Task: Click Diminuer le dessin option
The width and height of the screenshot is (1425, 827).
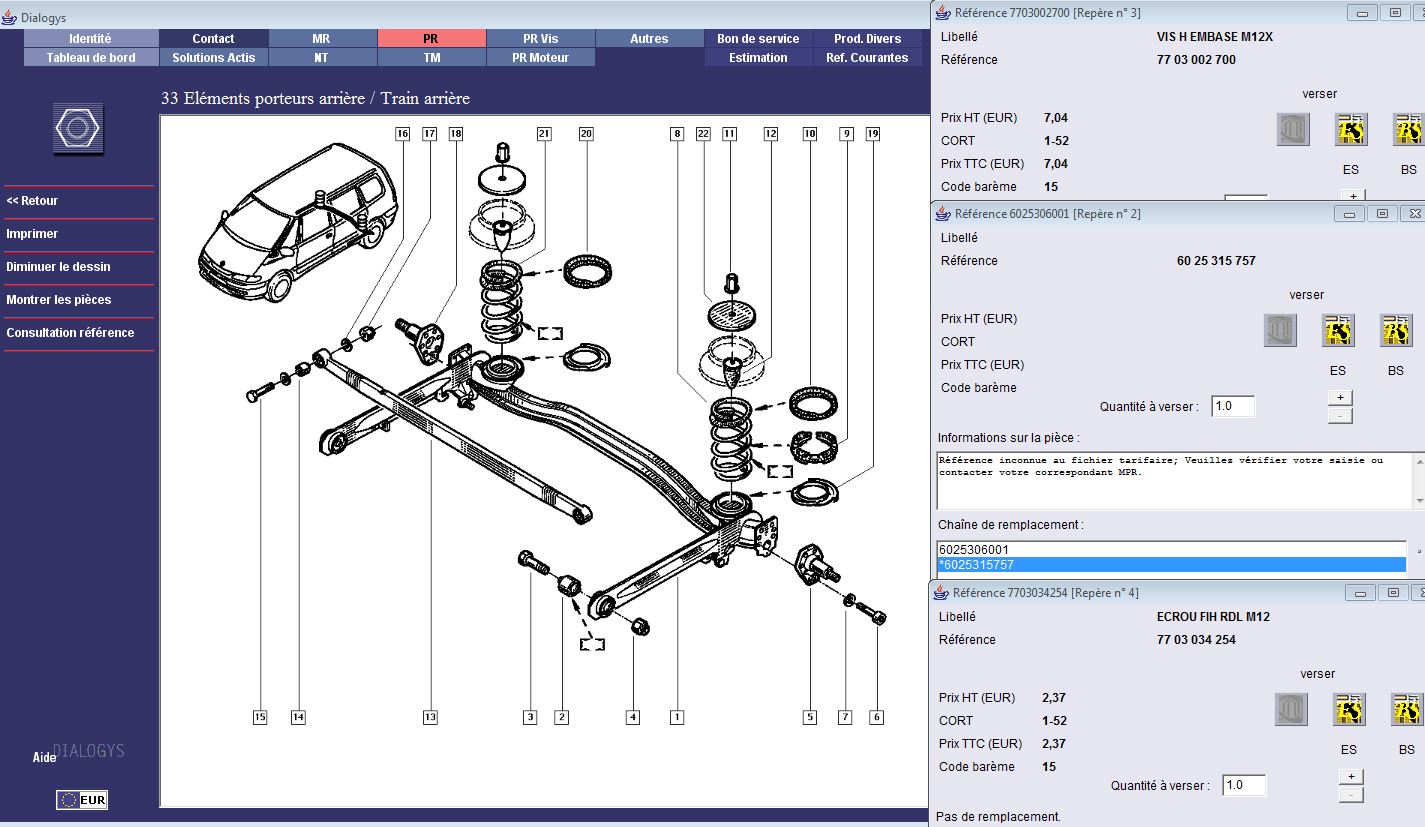Action: click(x=58, y=267)
